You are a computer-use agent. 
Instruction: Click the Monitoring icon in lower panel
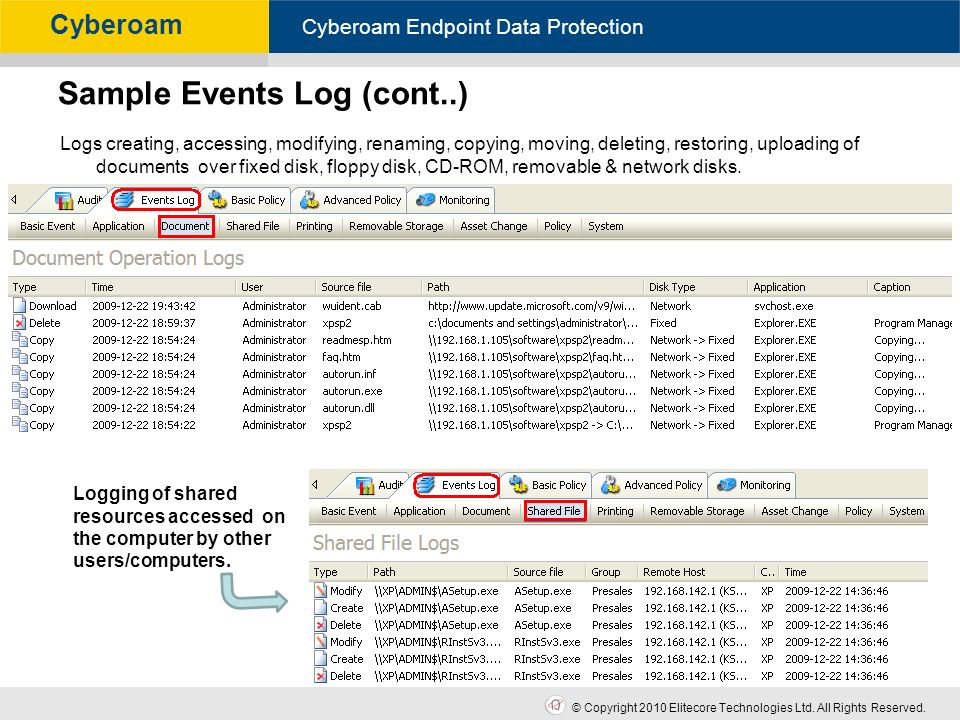726,486
